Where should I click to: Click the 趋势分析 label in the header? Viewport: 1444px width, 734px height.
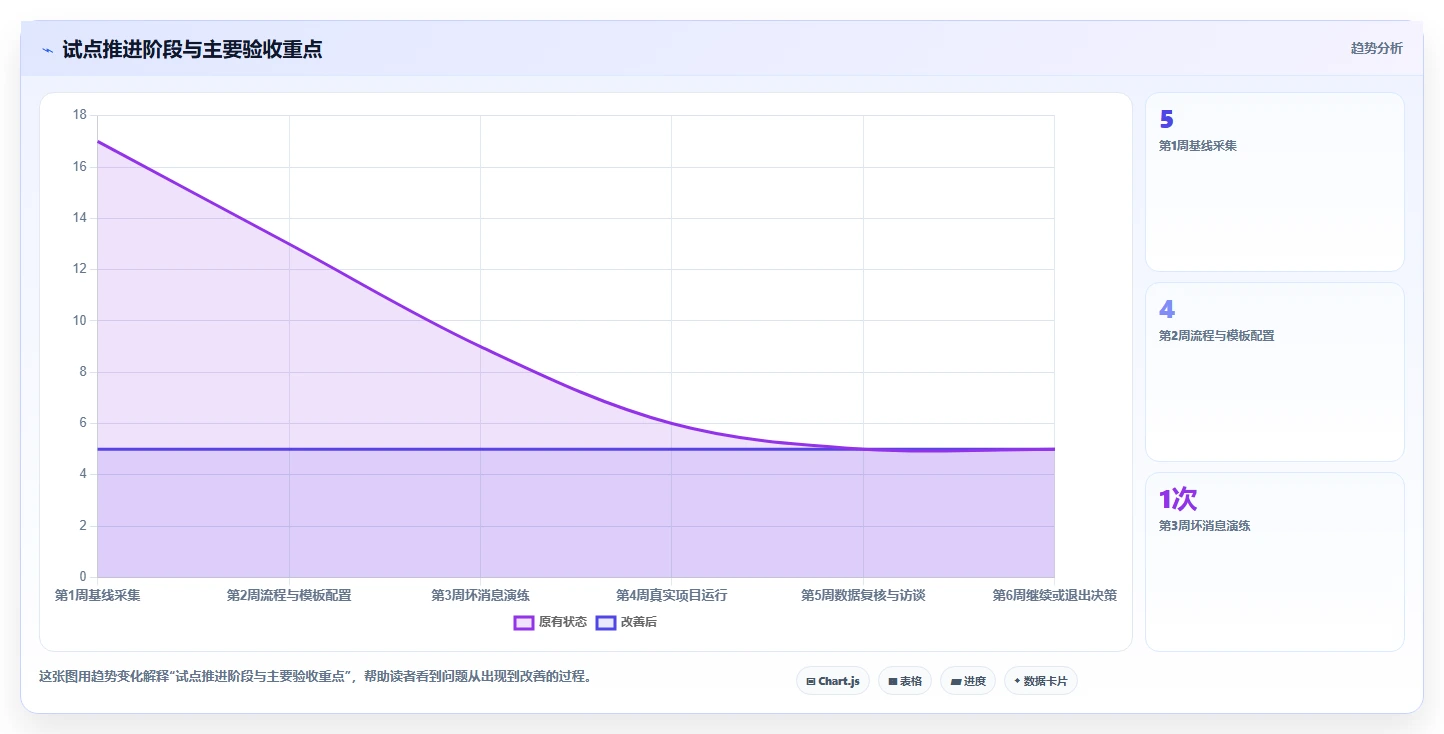tap(1376, 48)
